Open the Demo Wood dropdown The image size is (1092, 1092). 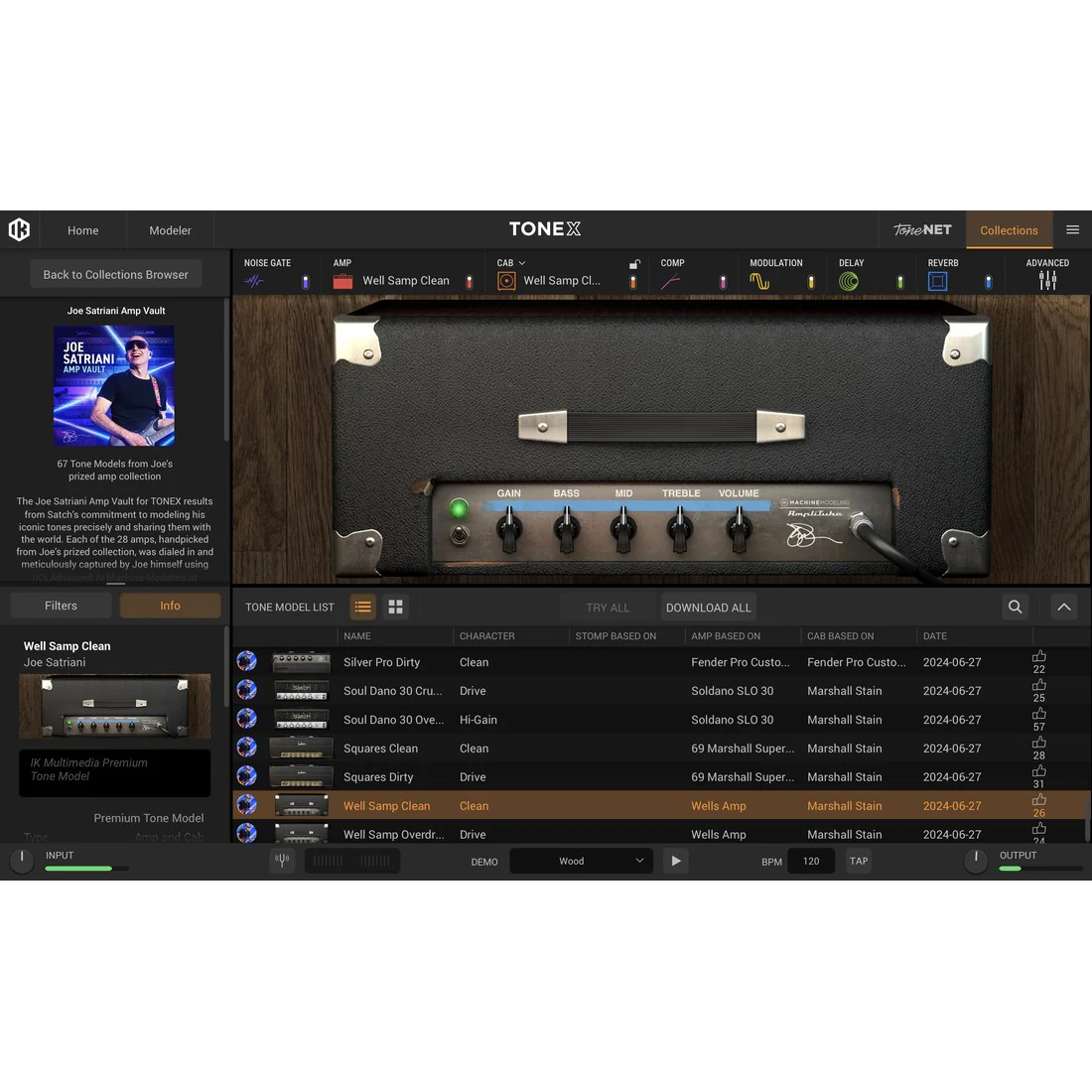tap(581, 861)
